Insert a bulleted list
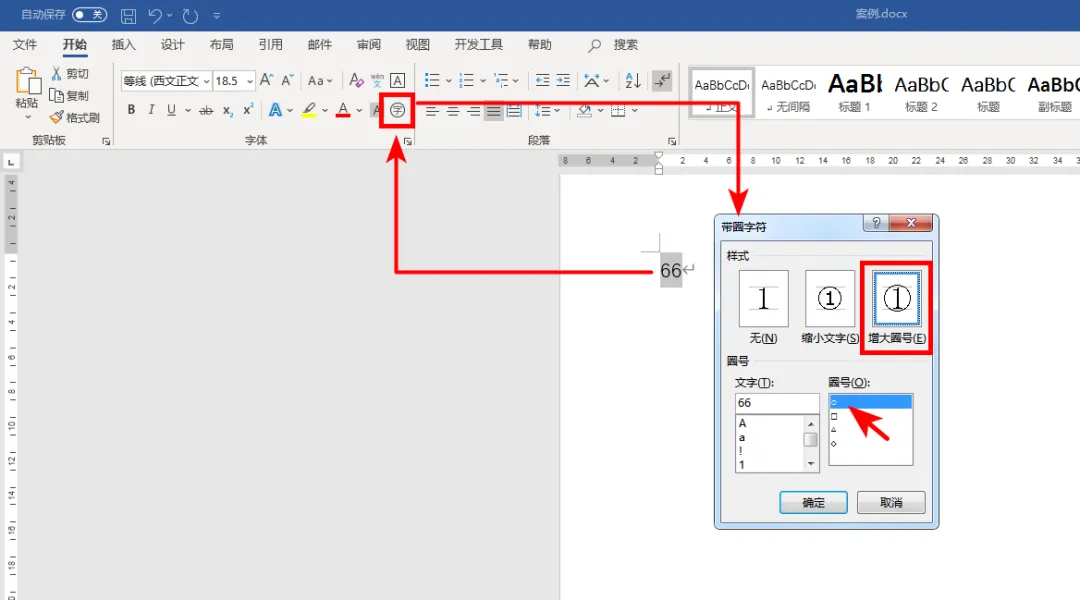Screen dimensions: 1080x600 coord(432,81)
